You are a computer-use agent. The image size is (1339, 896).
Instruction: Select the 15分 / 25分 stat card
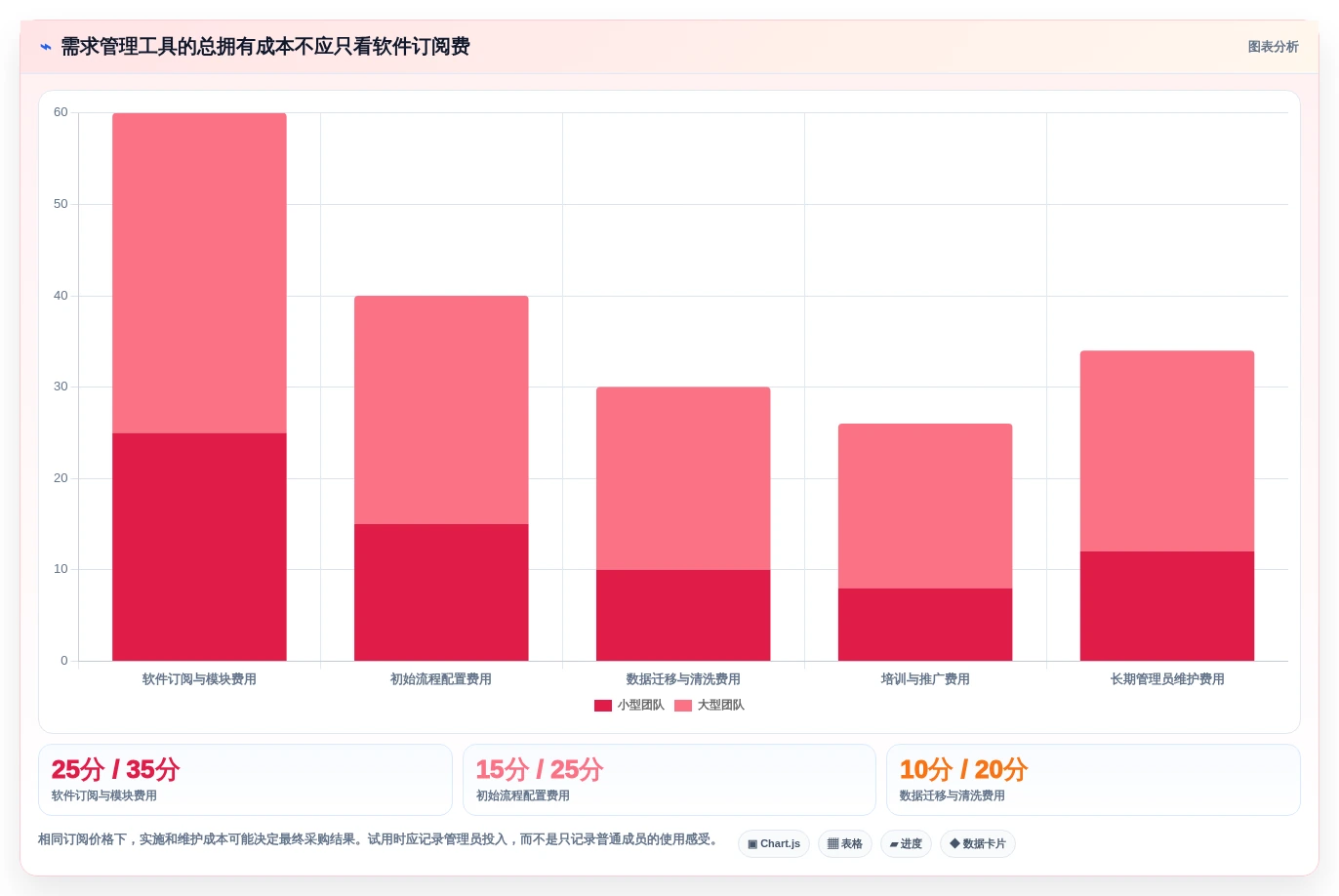tap(669, 780)
